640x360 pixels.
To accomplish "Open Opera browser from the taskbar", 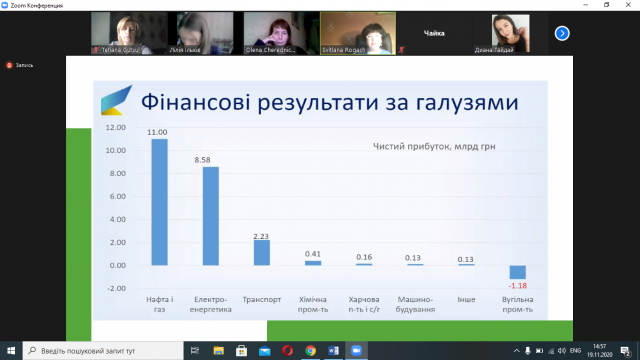I will 288,351.
